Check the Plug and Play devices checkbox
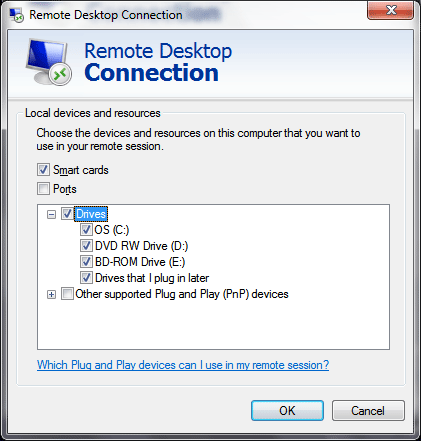Screen dimensions: 421x441 click(67, 294)
